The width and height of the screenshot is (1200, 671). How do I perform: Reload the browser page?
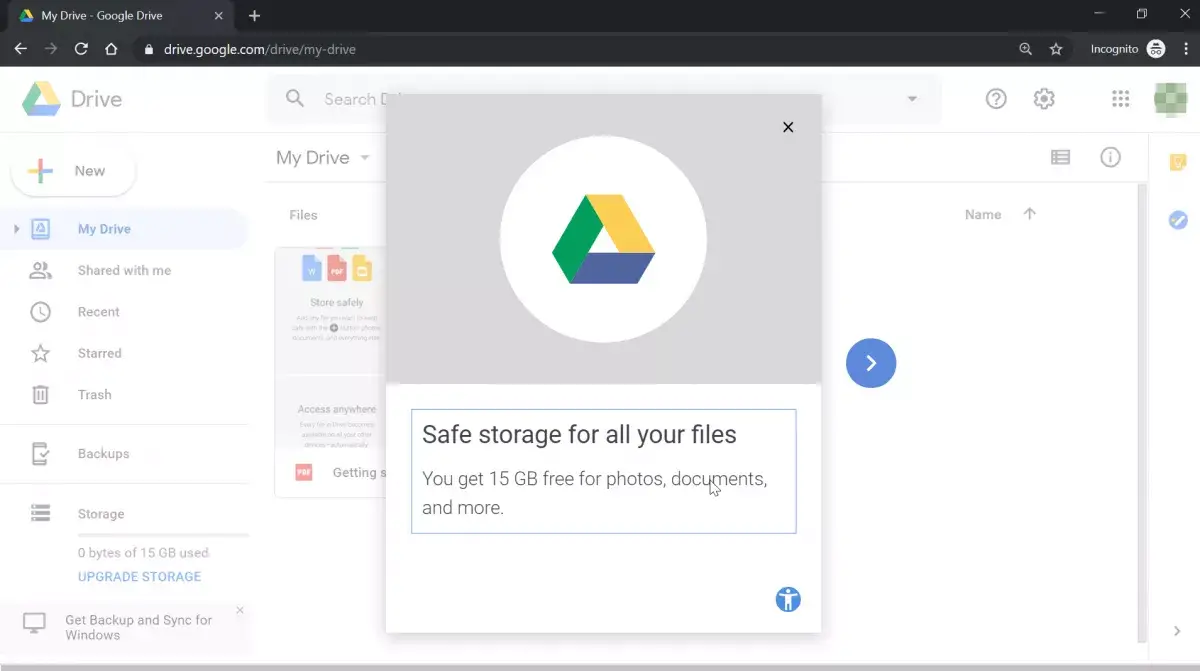point(81,49)
